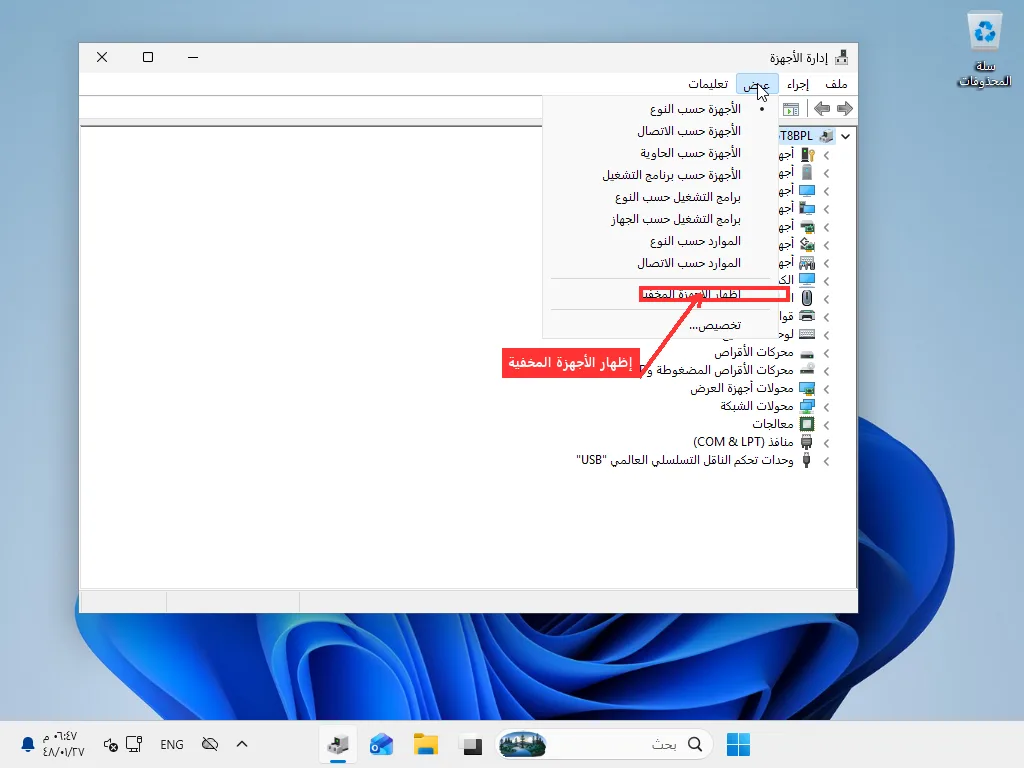Screen dimensions: 1024x768
Task: Open the ملف menu
Action: coord(836,84)
